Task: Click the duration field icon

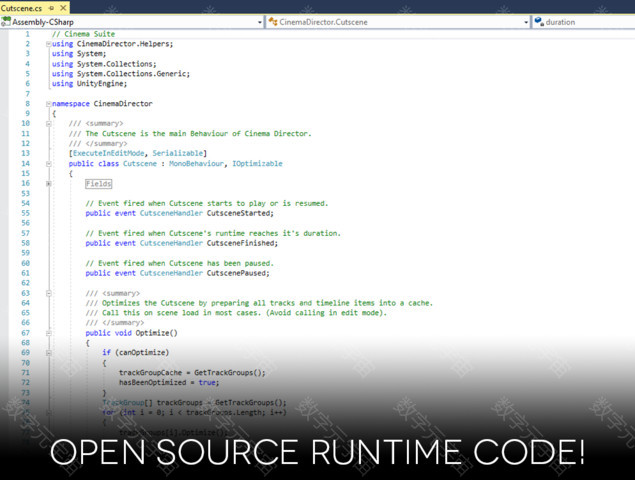Action: (539, 22)
